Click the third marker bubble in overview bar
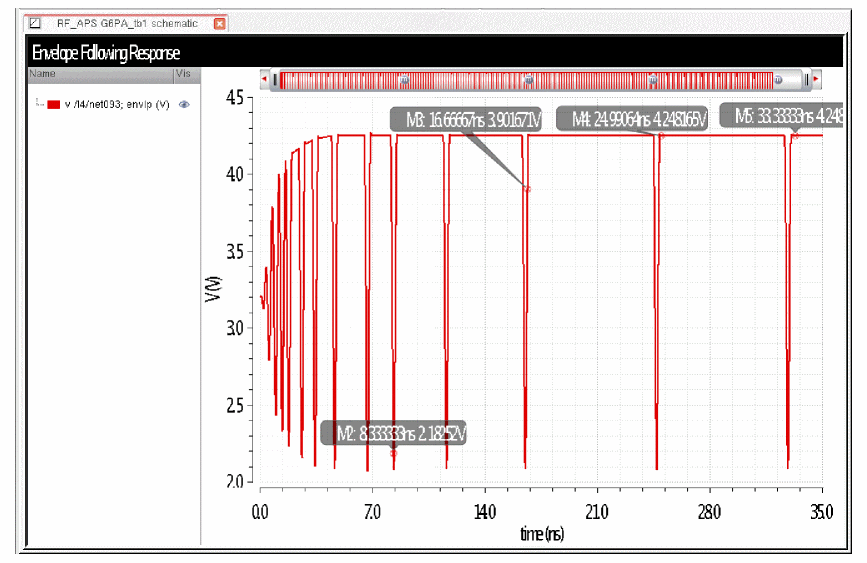 [652, 80]
